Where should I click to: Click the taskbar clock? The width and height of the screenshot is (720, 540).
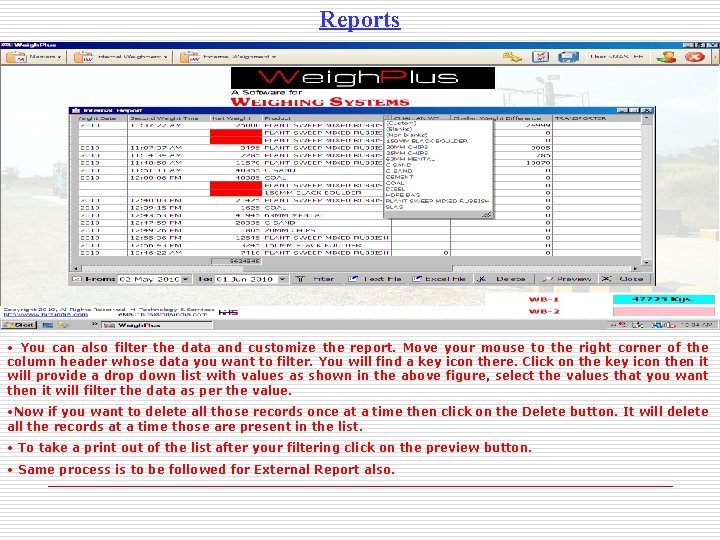point(696,325)
